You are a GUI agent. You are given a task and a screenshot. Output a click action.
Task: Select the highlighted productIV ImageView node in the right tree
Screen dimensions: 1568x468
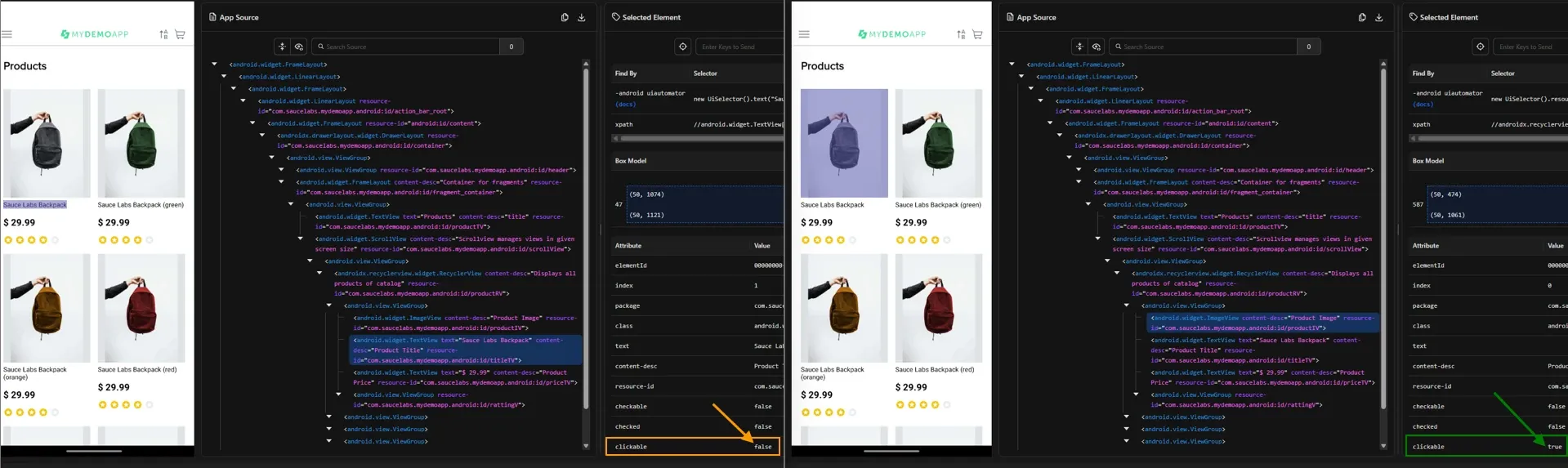click(x=1263, y=323)
